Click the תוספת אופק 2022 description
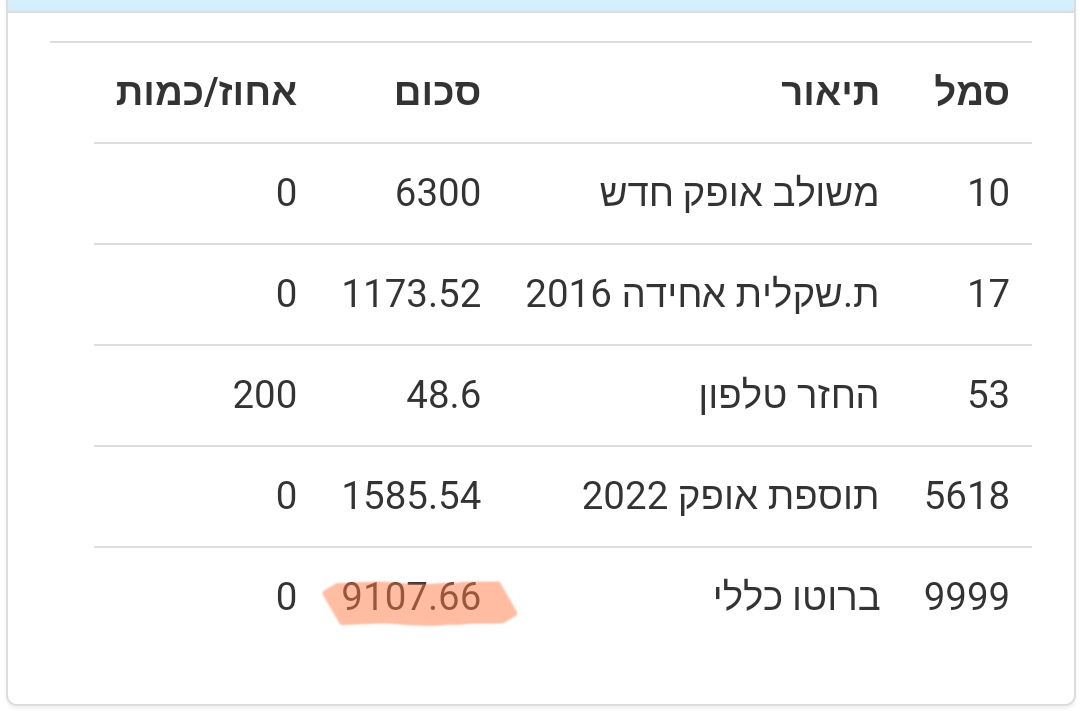Viewport: 1080px width, 711px height. coord(729,496)
